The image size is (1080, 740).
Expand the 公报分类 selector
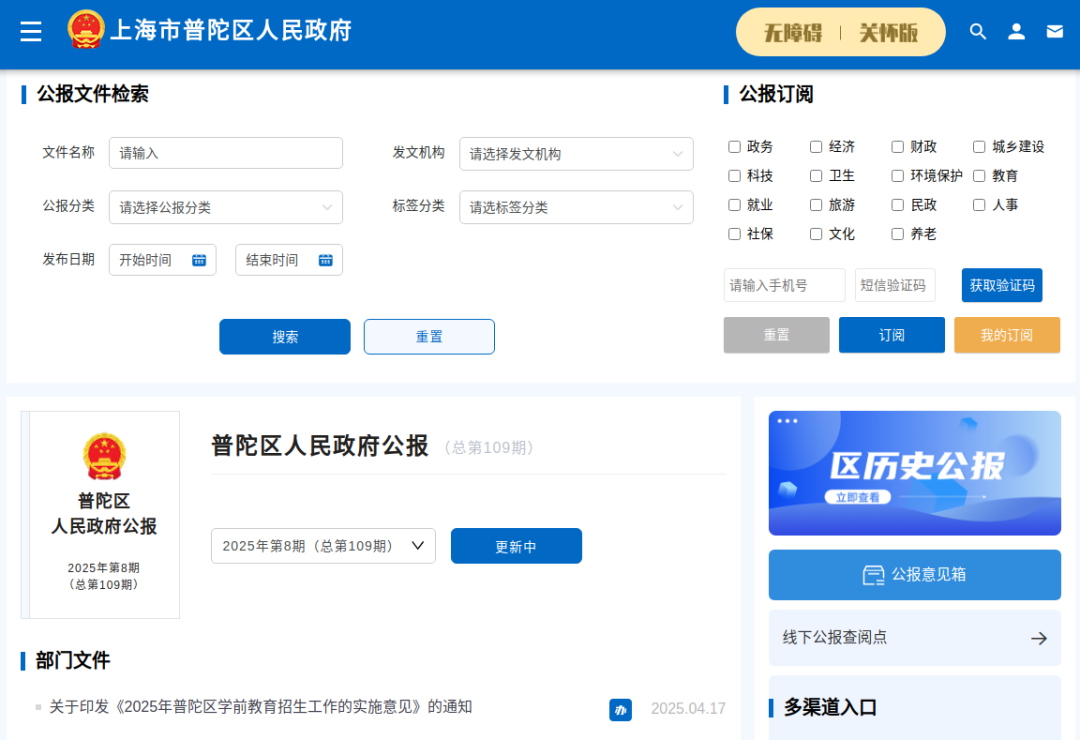[x=226, y=207]
